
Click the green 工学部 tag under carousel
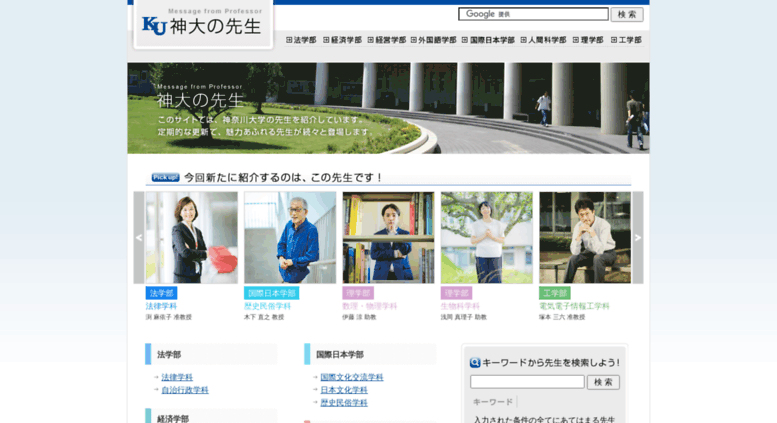pyautogui.click(x=555, y=293)
